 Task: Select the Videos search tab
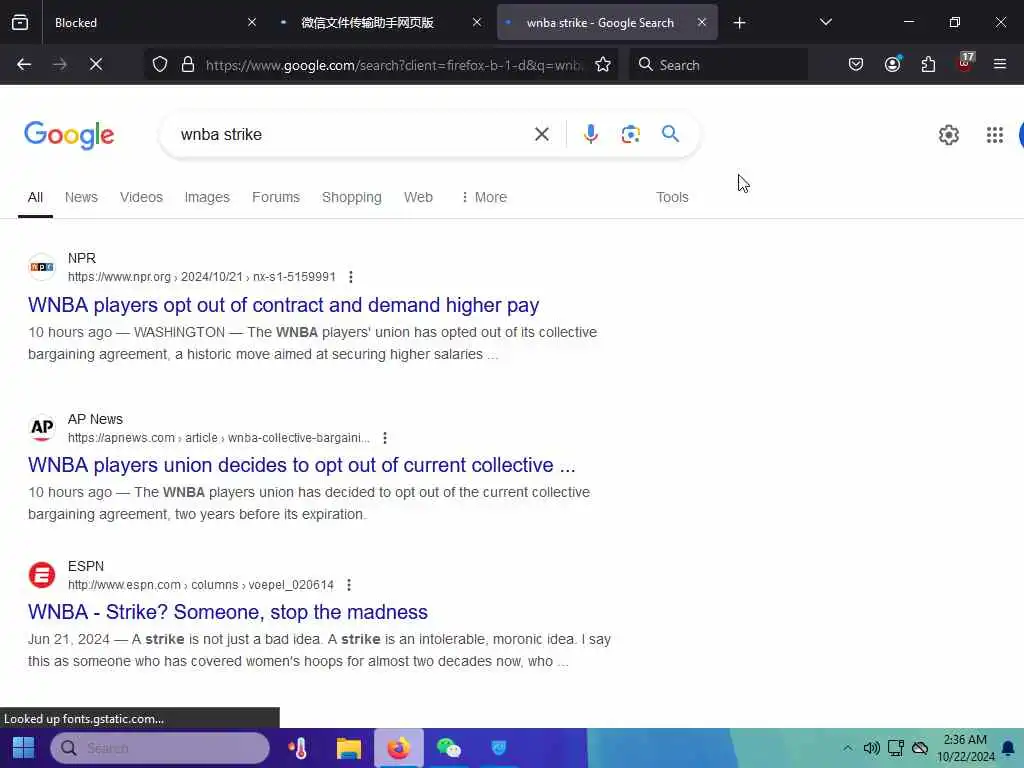(141, 197)
